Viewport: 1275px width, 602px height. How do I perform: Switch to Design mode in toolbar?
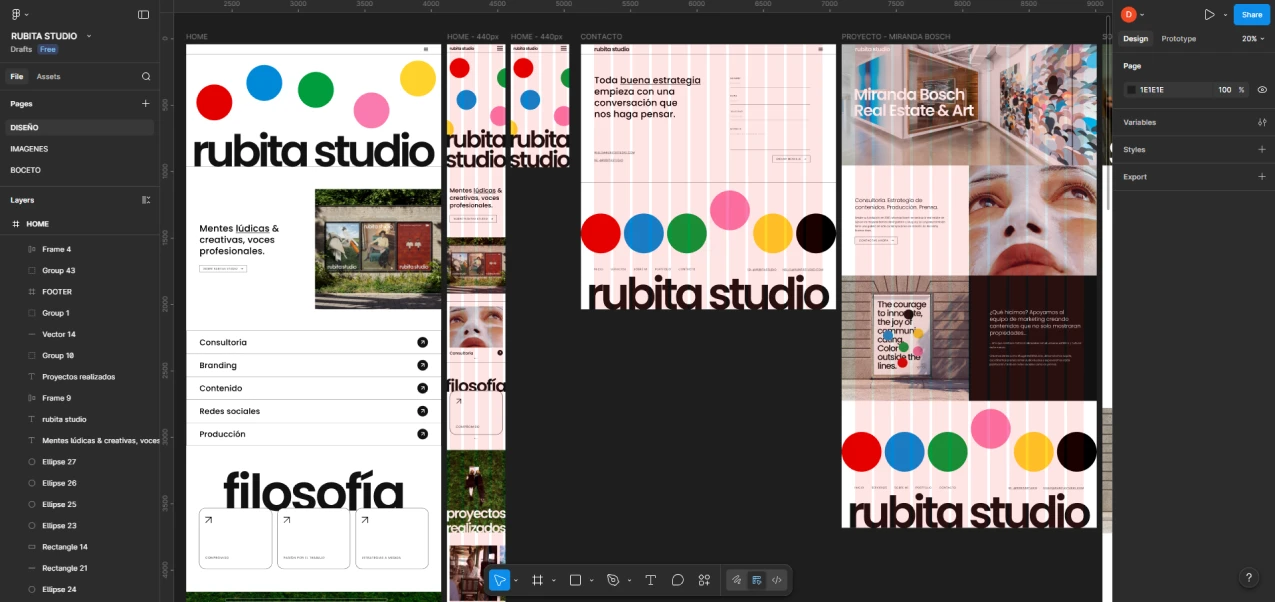point(757,580)
